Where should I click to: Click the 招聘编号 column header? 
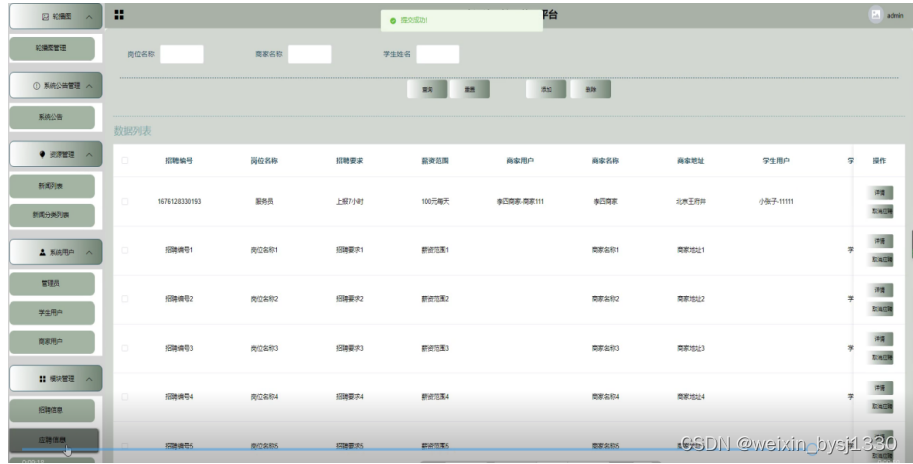click(179, 161)
